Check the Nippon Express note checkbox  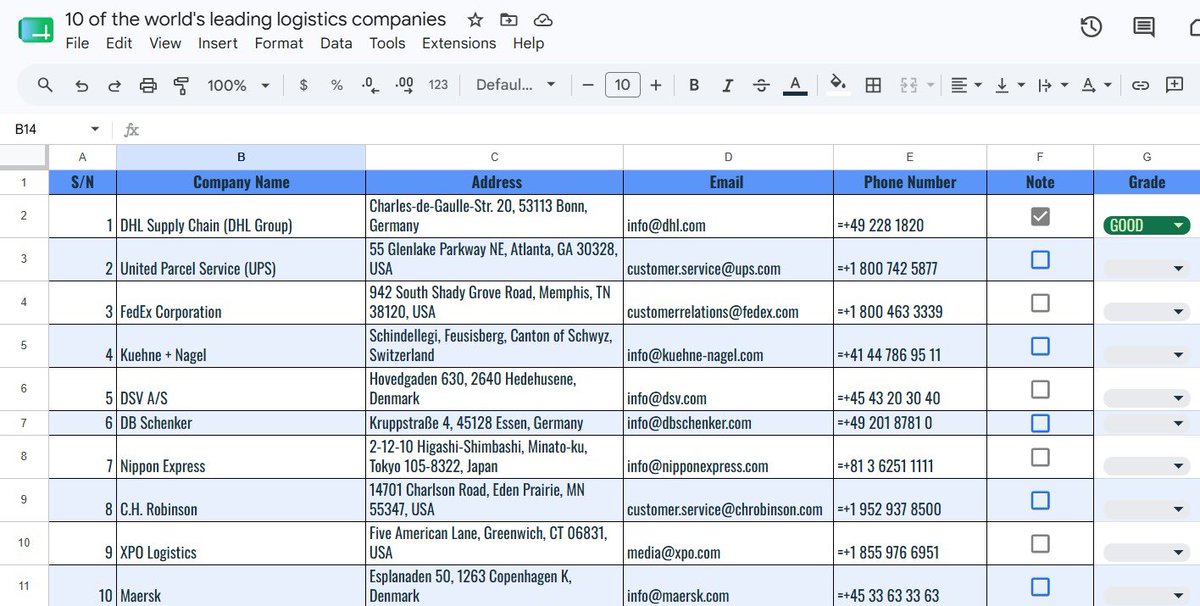click(x=1040, y=457)
